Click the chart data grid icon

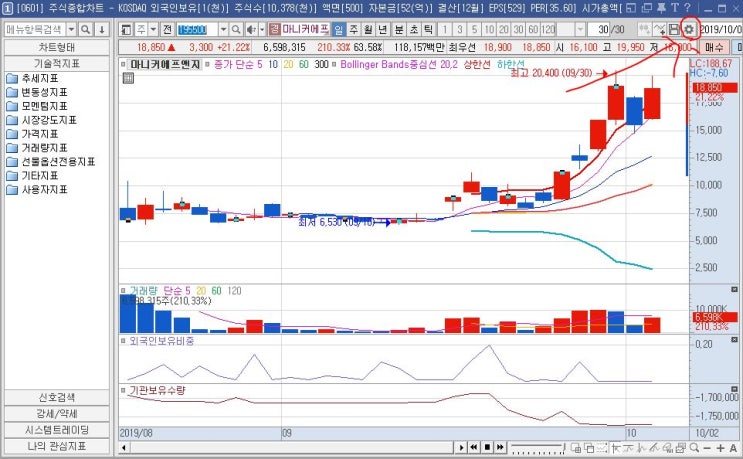click(x=128, y=78)
